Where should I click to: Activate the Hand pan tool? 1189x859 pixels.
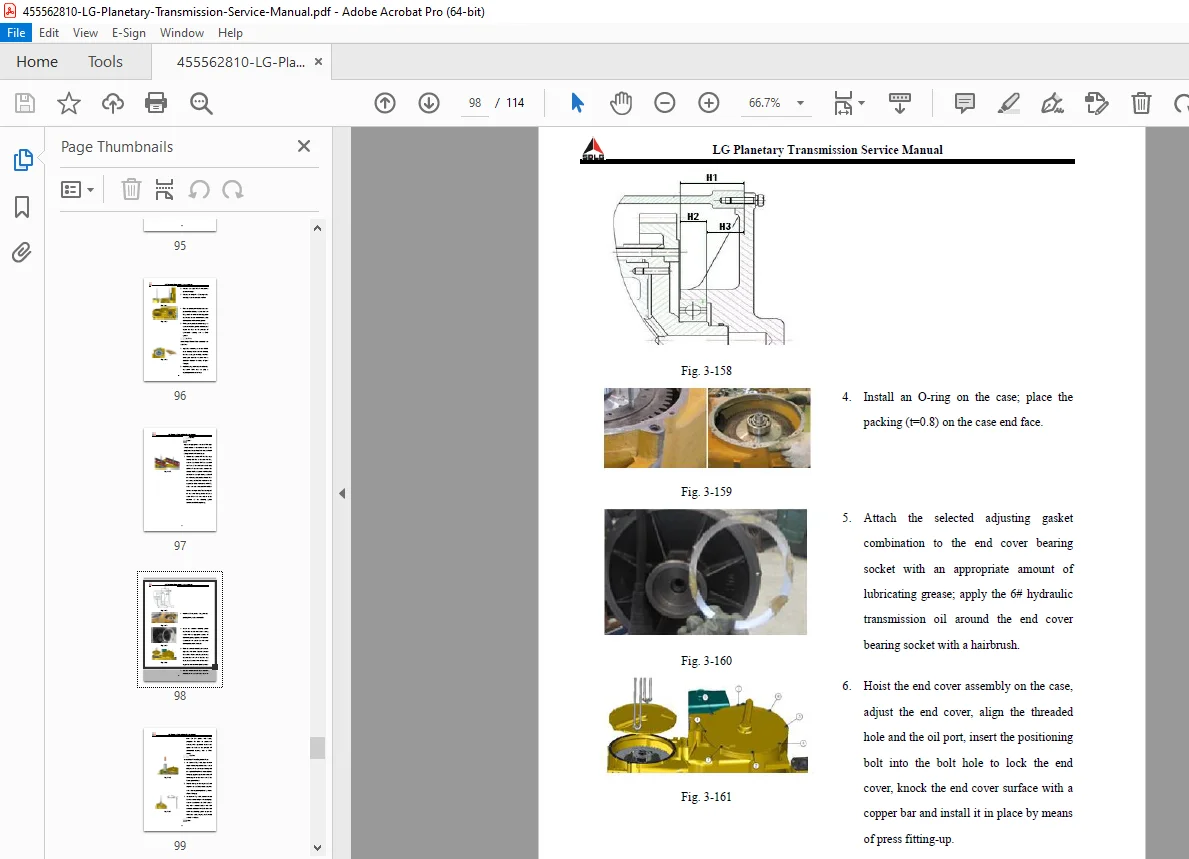(x=621, y=103)
